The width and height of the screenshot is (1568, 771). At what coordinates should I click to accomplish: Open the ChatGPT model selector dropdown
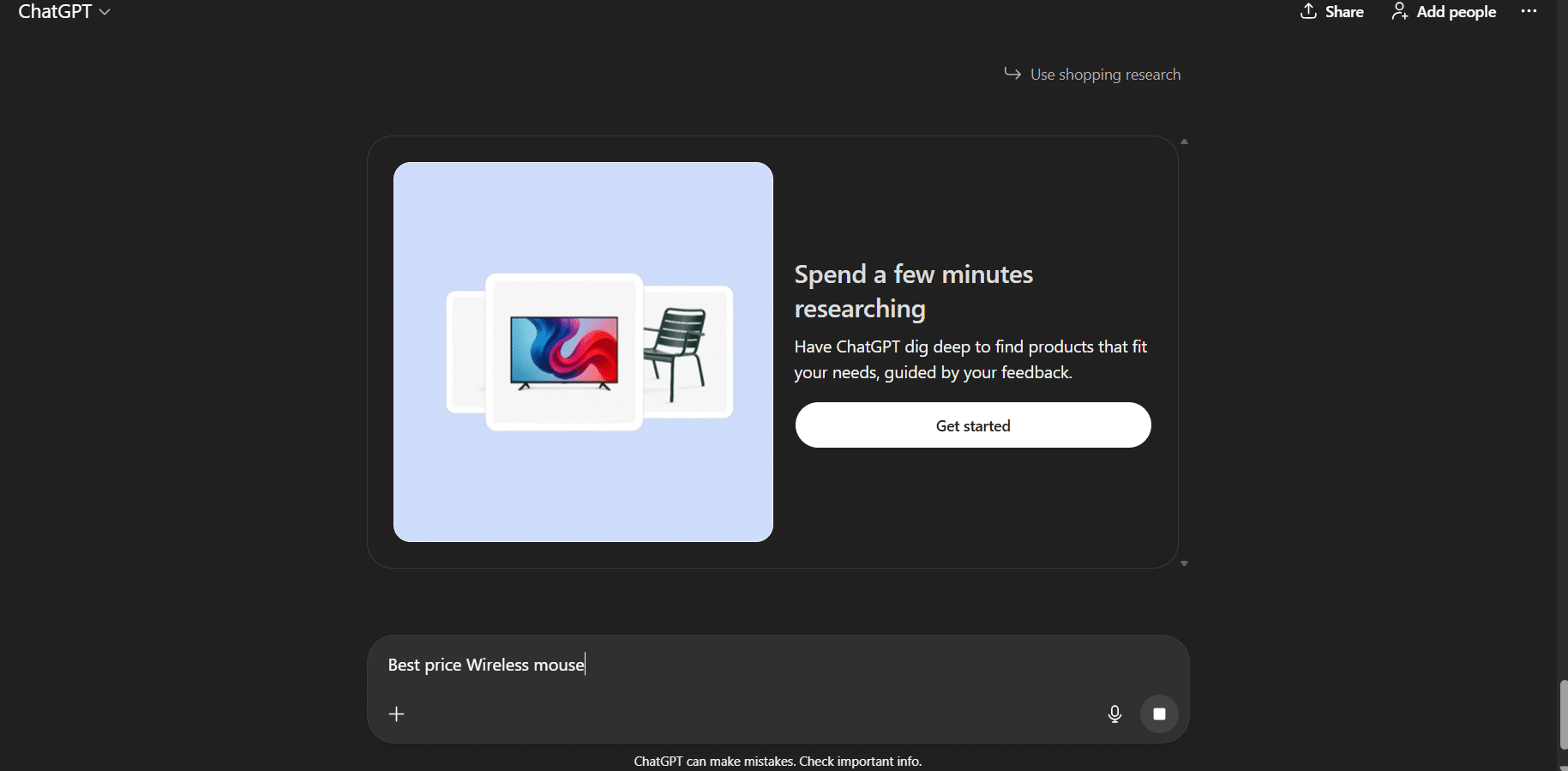tap(64, 12)
